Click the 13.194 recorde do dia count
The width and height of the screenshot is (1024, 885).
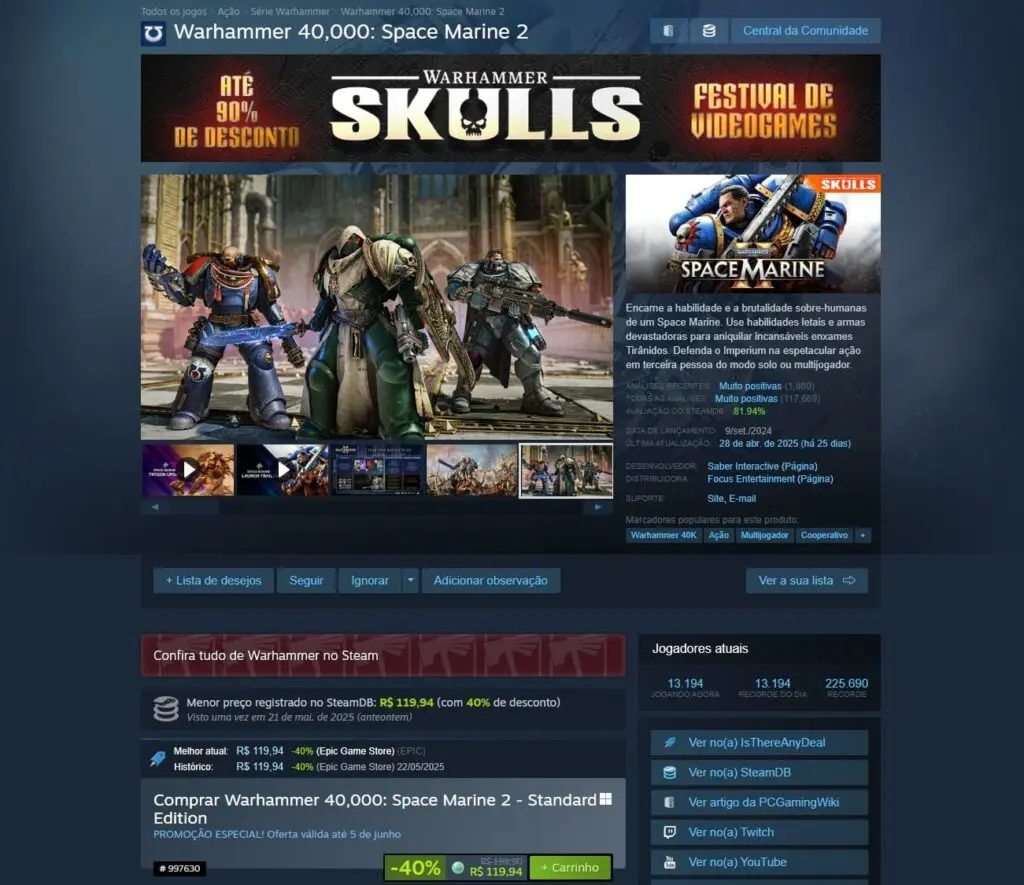[773, 683]
